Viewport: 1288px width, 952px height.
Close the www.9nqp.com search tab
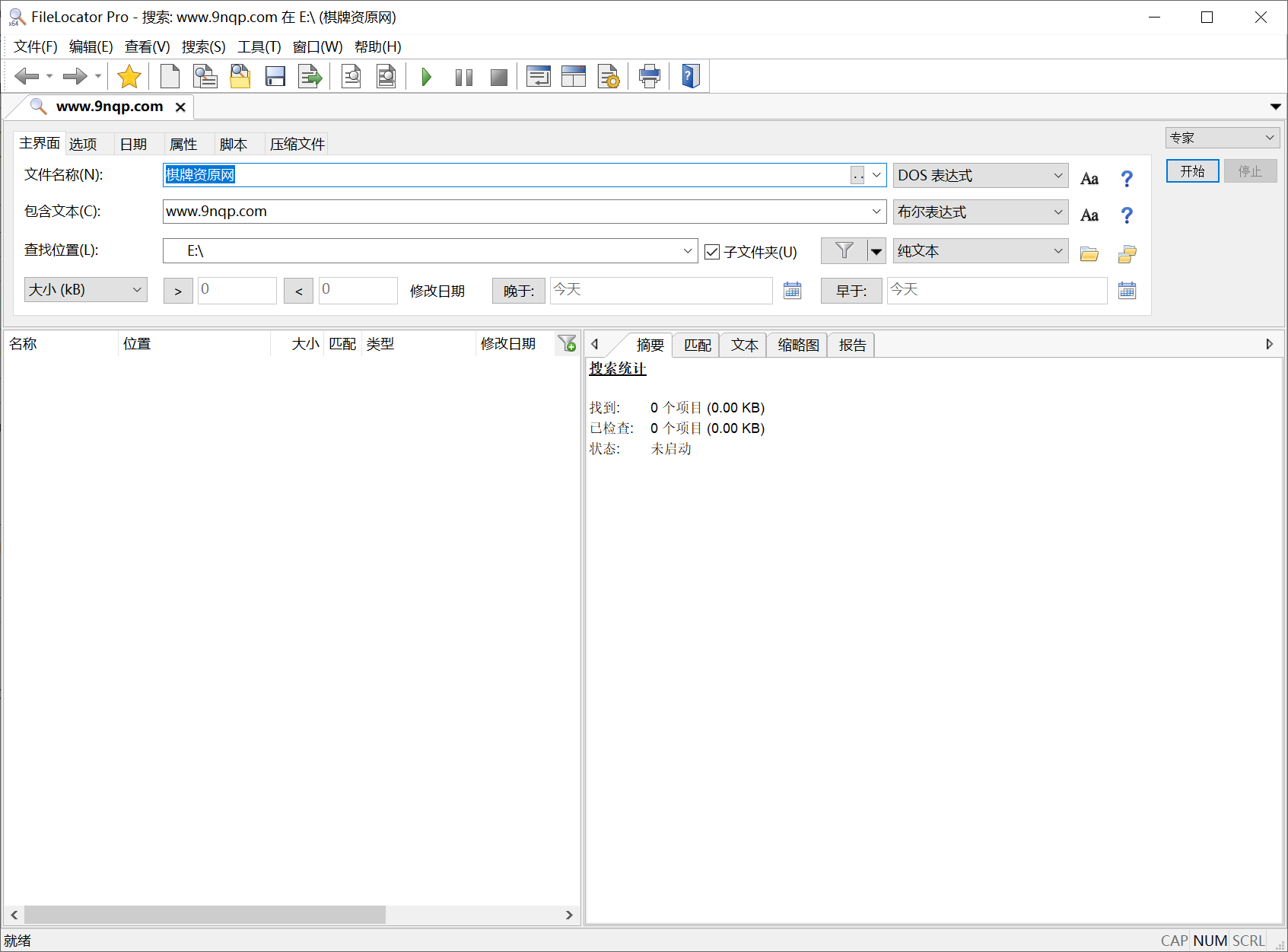point(180,107)
